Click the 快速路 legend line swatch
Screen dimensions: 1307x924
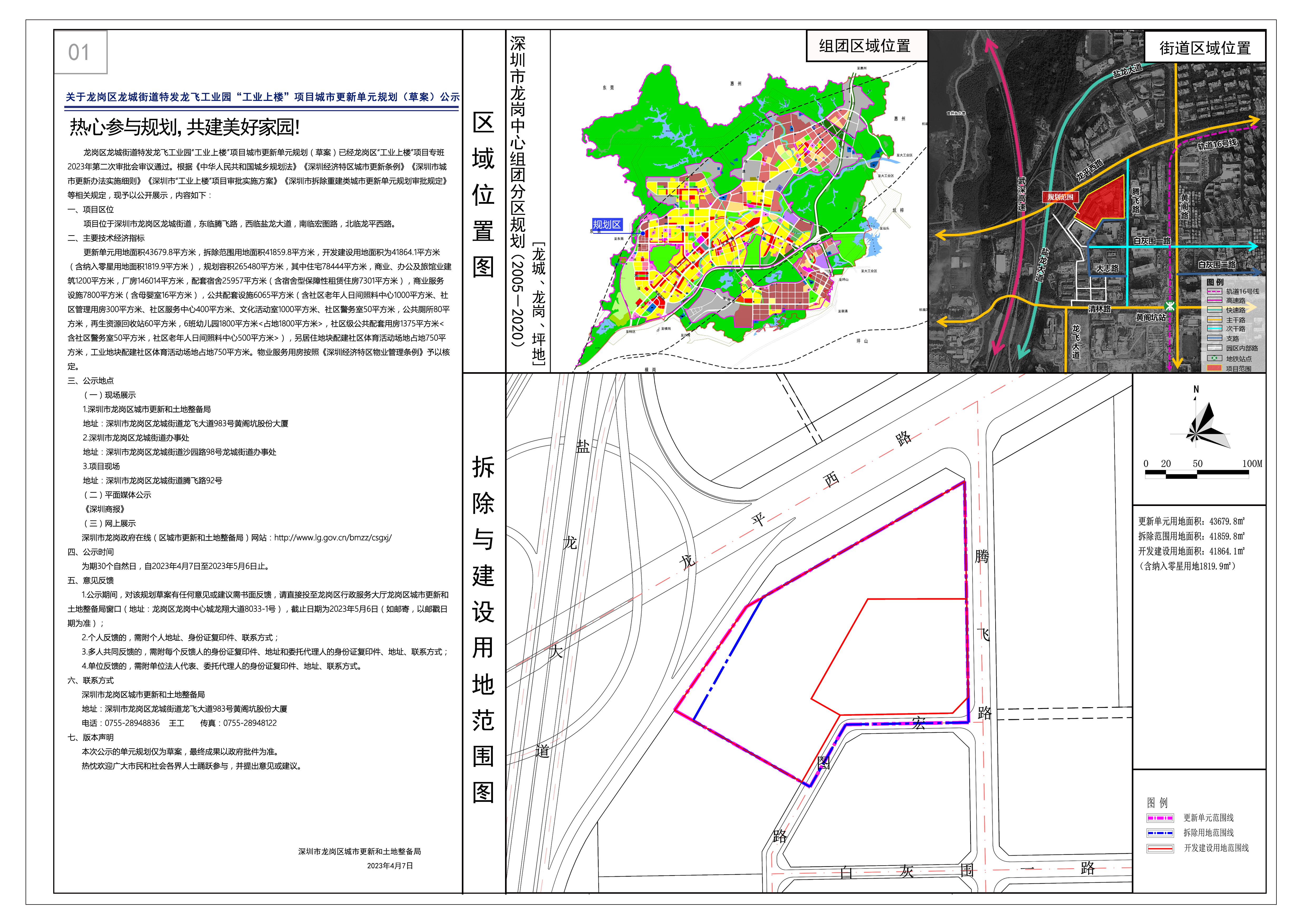point(1215,310)
